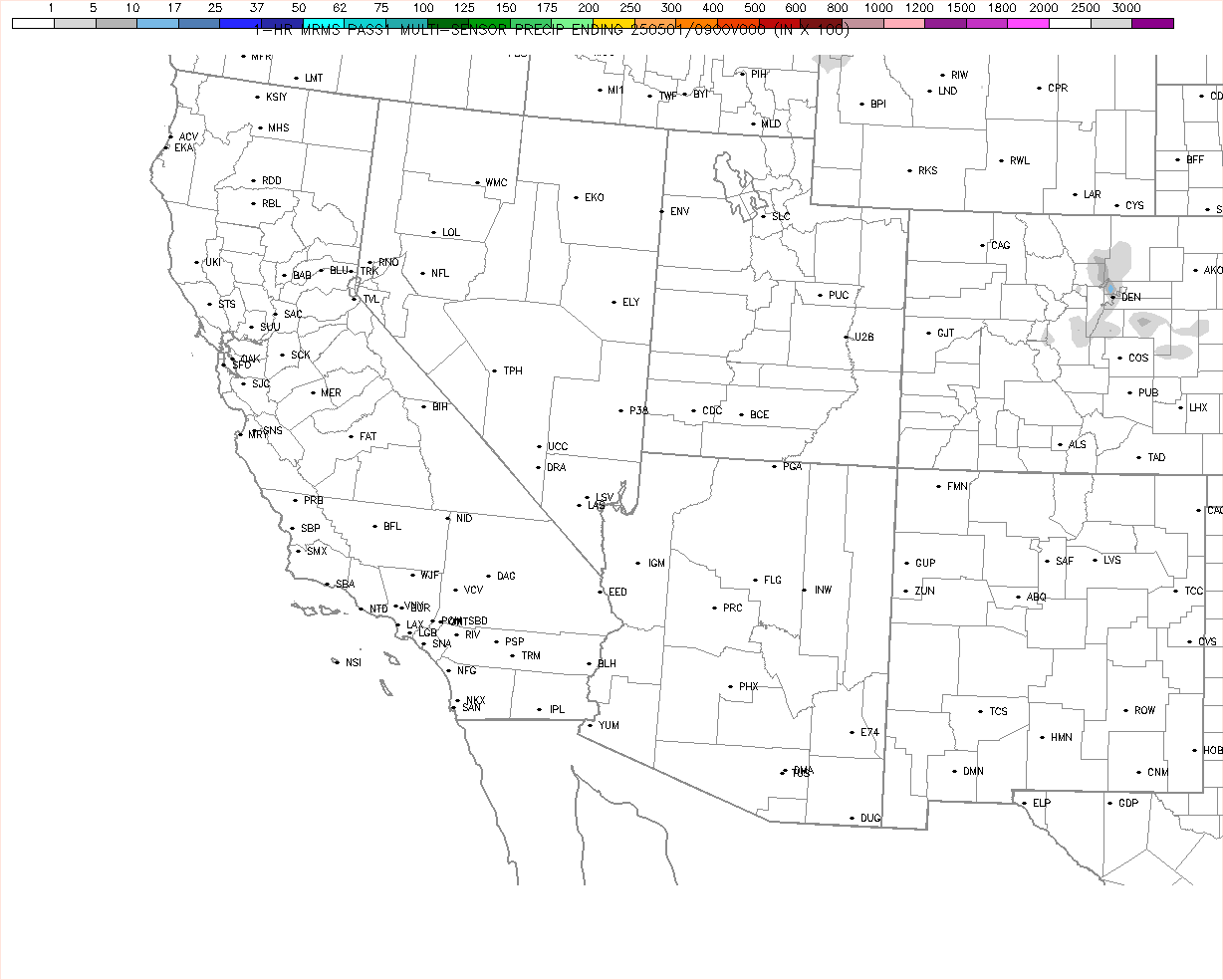
Task: Click the FMN station label
Action: (957, 487)
